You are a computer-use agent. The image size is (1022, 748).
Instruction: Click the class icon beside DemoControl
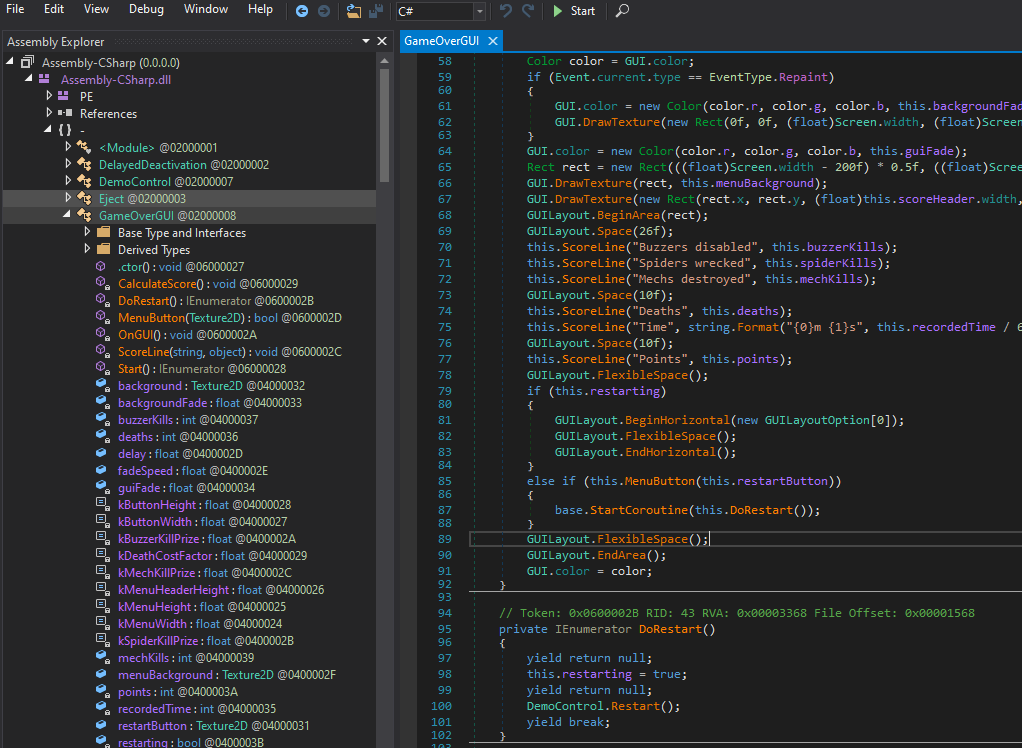click(x=84, y=181)
